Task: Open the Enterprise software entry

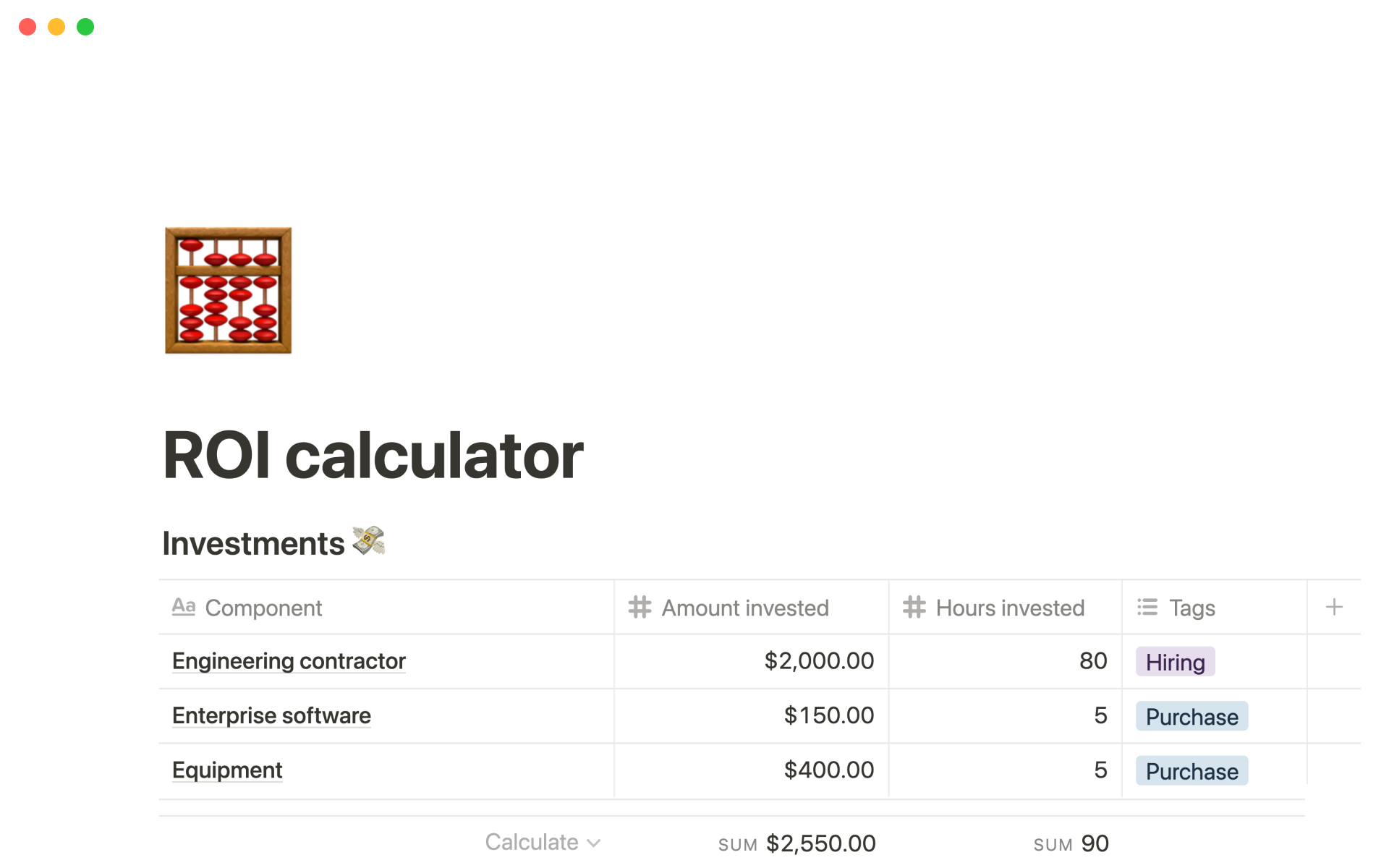Action: click(271, 715)
